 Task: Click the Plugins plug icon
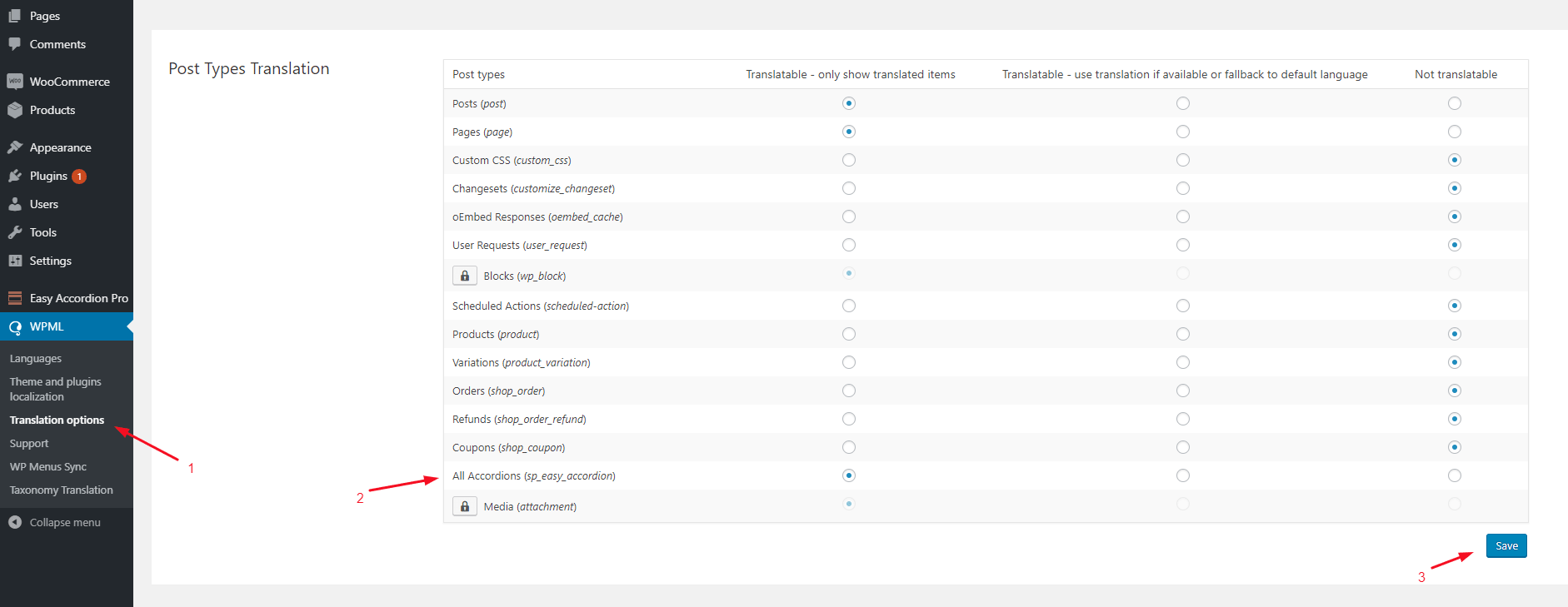coord(15,176)
